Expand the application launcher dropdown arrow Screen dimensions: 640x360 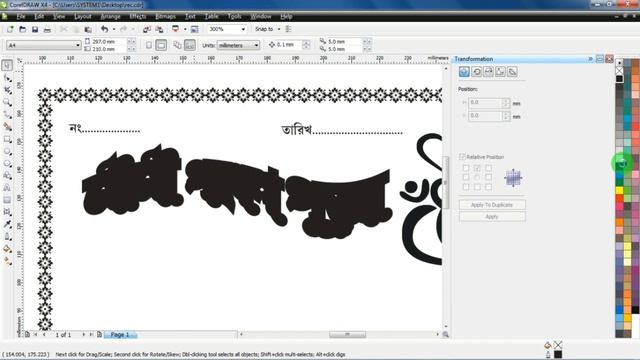[x=185, y=29]
